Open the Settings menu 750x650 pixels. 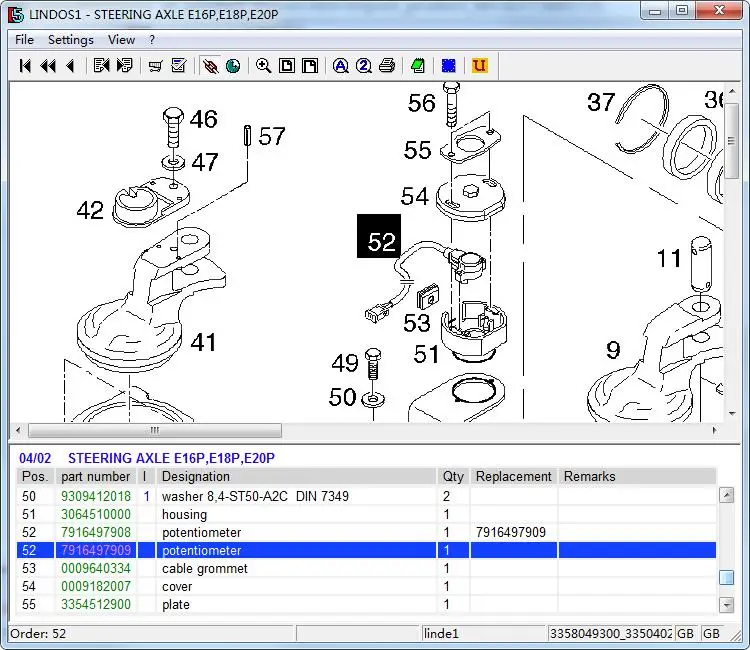70,40
